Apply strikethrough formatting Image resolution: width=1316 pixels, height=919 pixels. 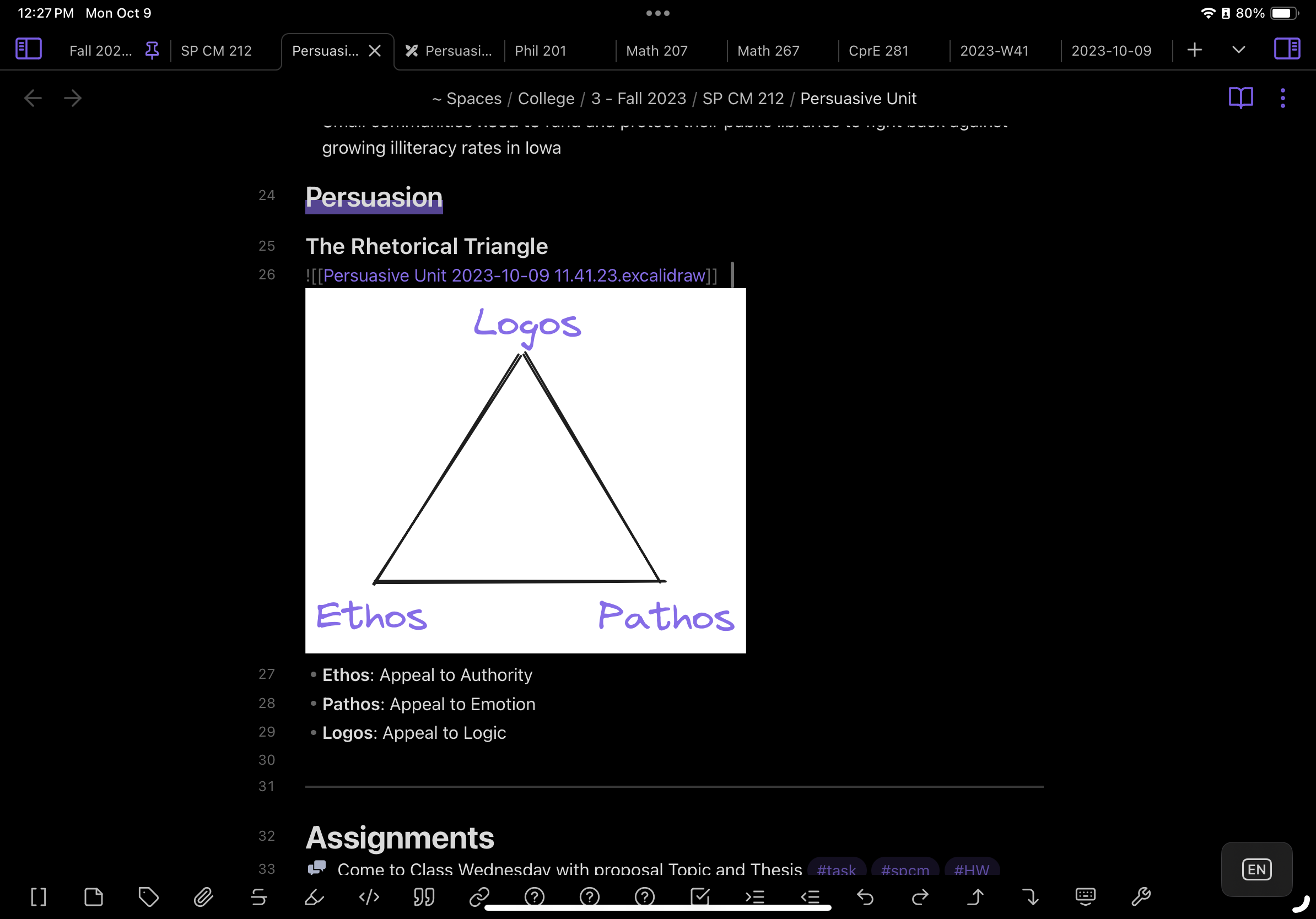[x=258, y=897]
